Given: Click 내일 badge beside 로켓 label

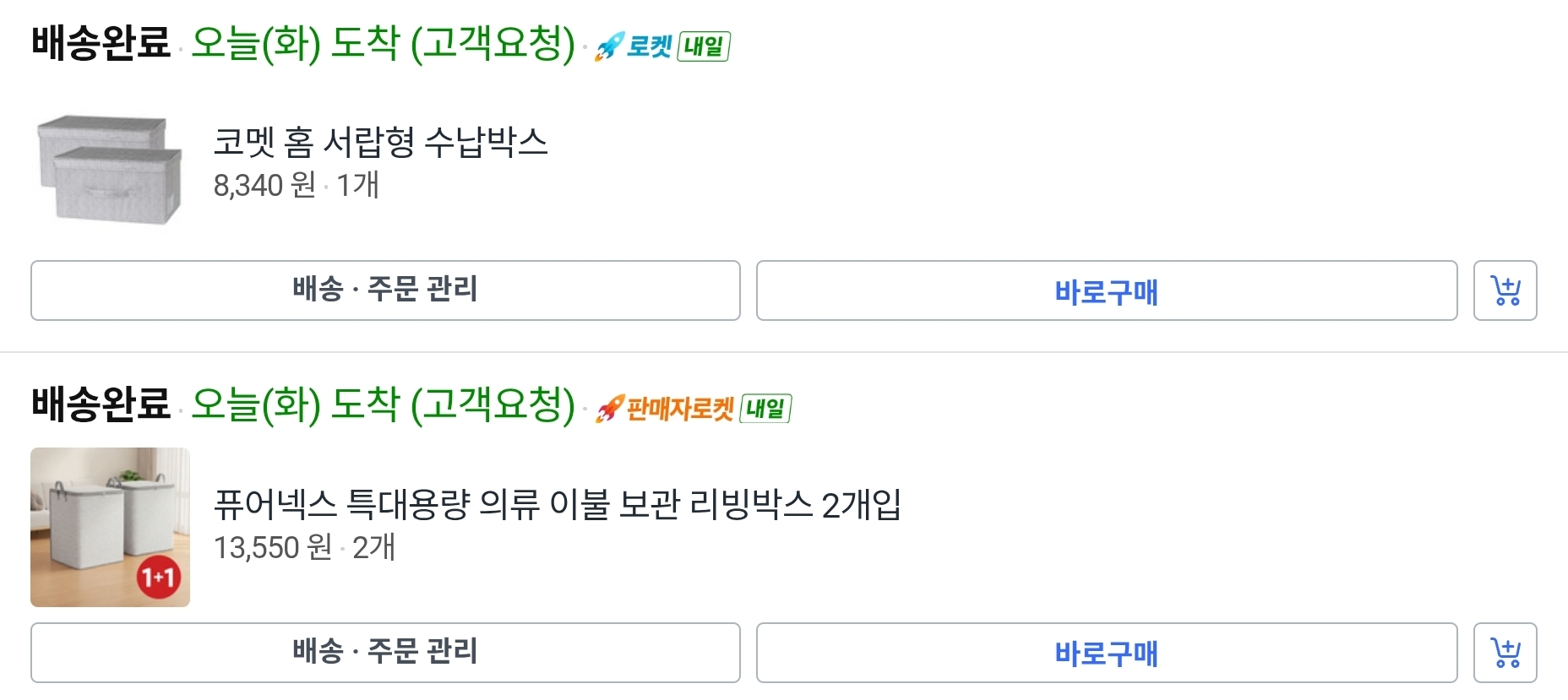Looking at the screenshot, I should point(704,46).
